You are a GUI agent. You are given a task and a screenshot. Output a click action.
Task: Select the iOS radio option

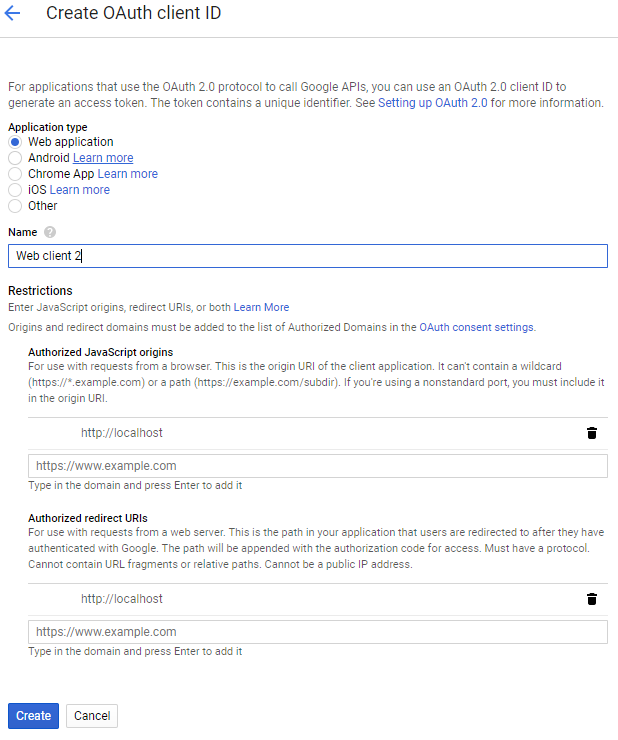point(15,190)
